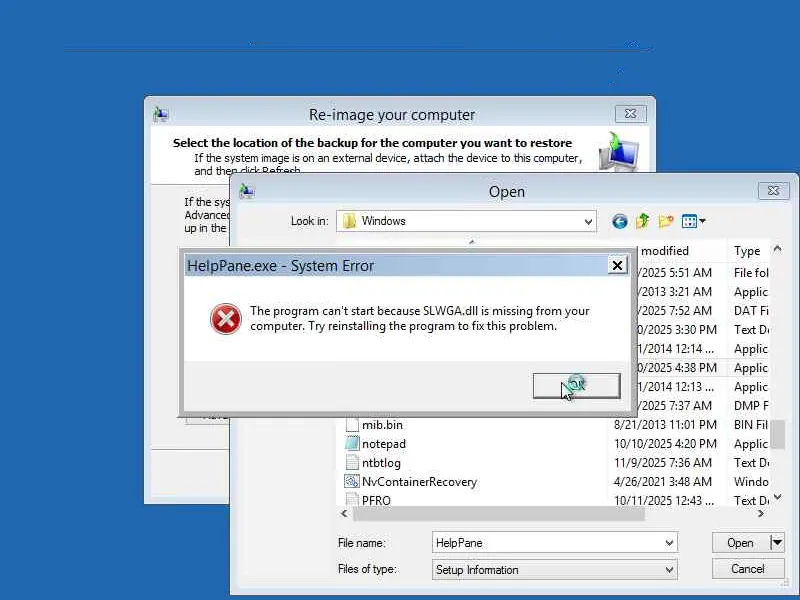This screenshot has height=600, width=800.
Task: Sort by the Type column header
Action: click(x=748, y=251)
